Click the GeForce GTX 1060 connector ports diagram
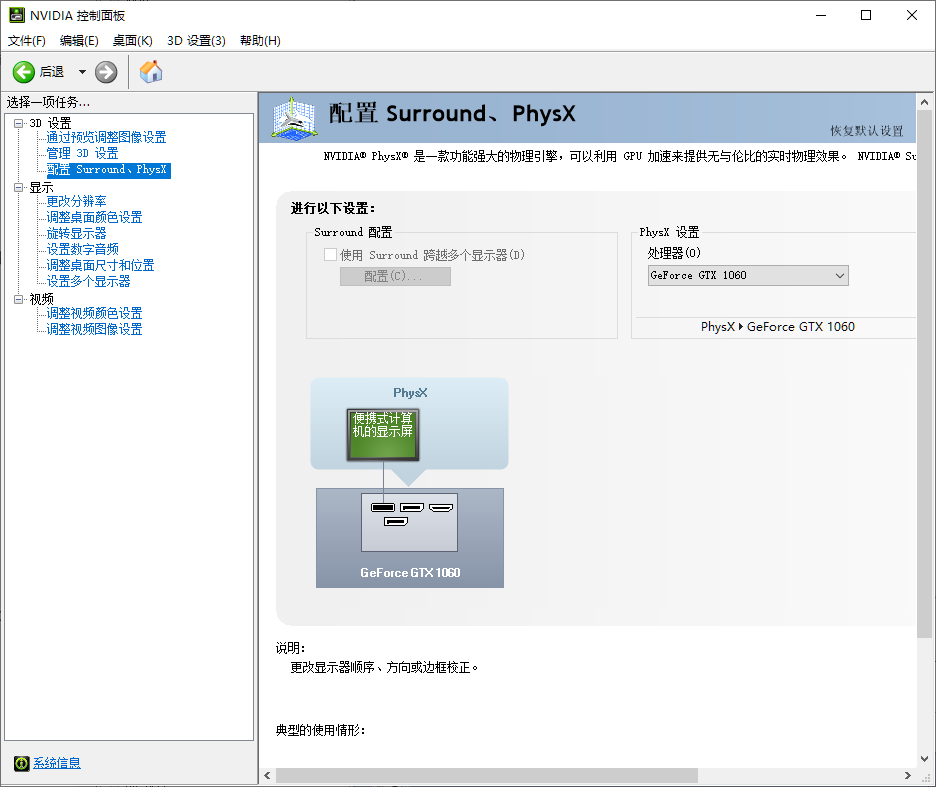Image resolution: width=936 pixels, height=787 pixels. tap(410, 522)
